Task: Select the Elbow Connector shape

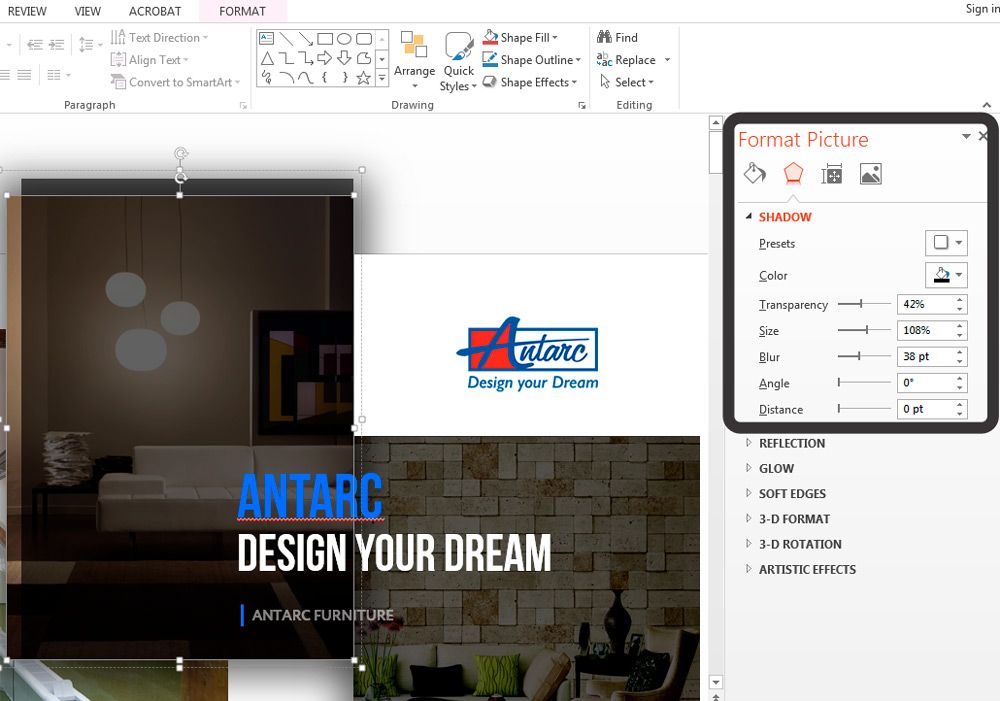Action: coord(286,59)
